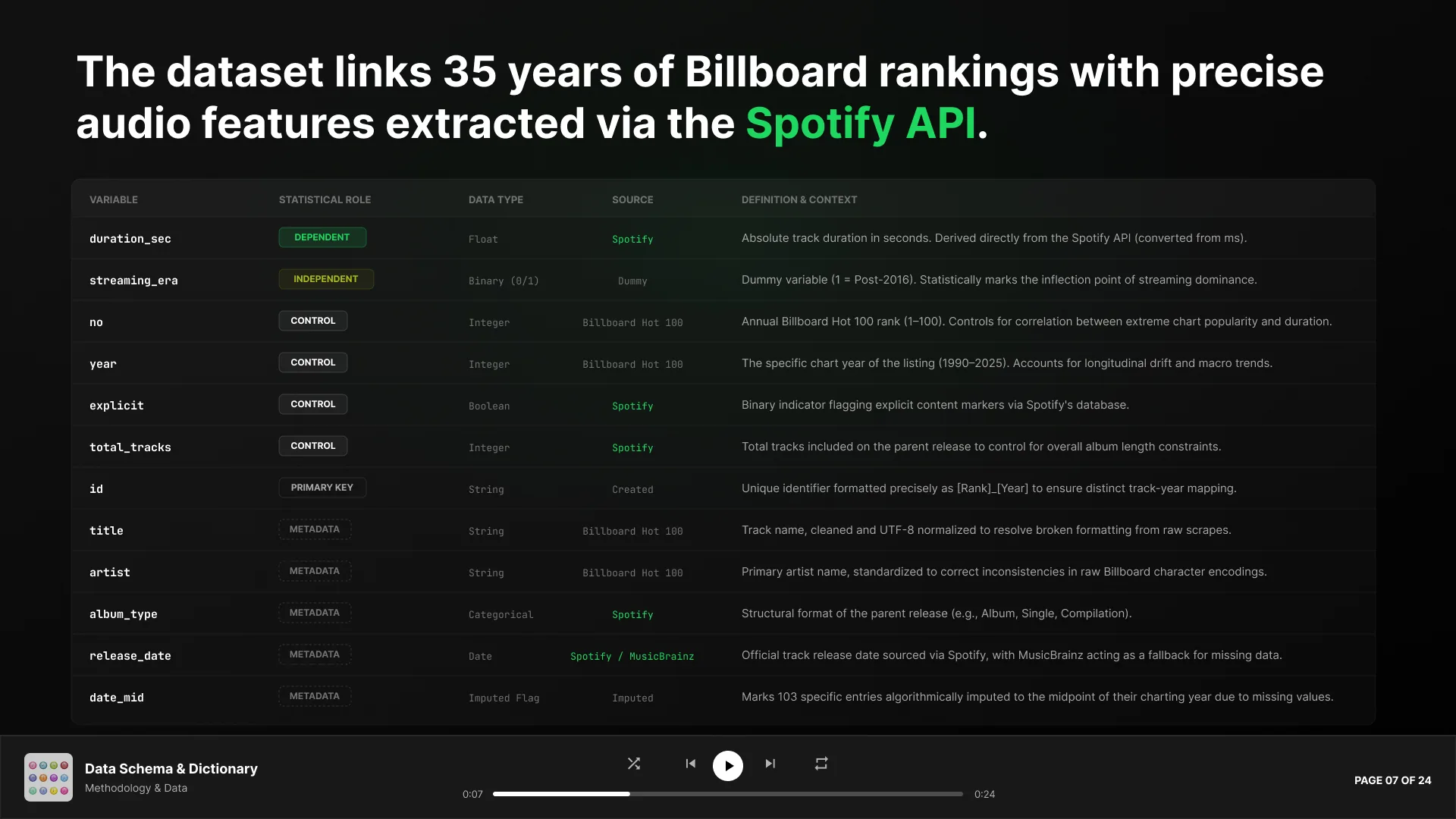Click the DATA TYPE column header
This screenshot has width=1456, height=819.
tap(496, 199)
